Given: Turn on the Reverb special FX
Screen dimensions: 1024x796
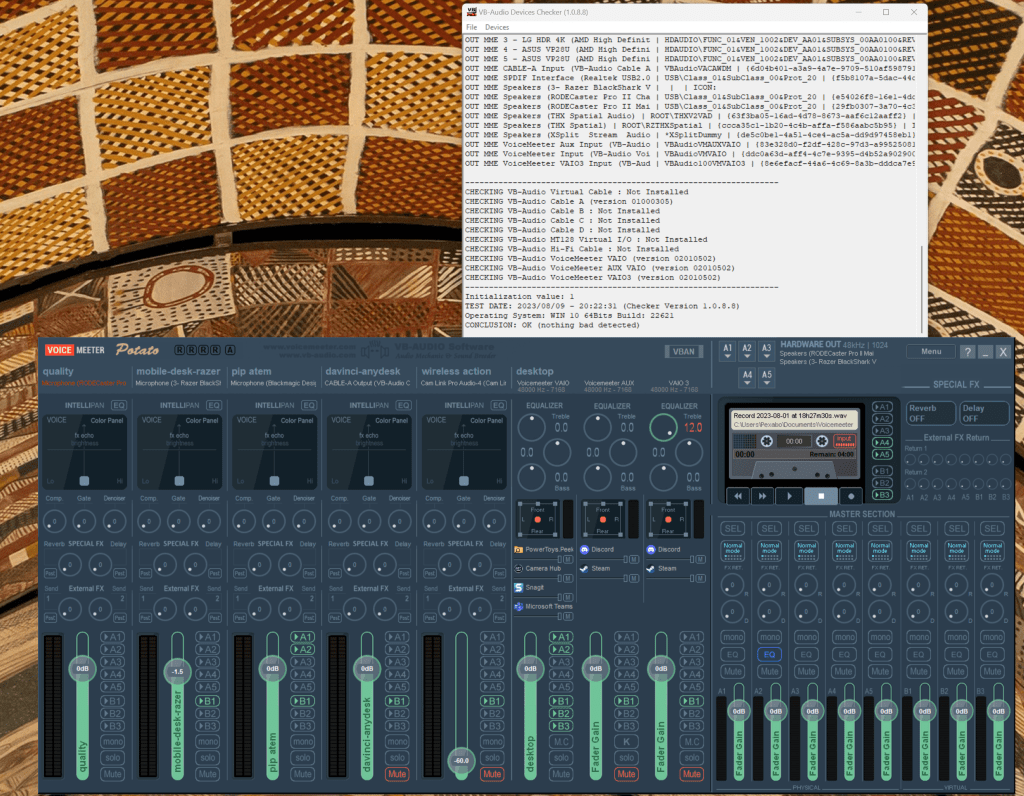Looking at the screenshot, I should [929, 413].
